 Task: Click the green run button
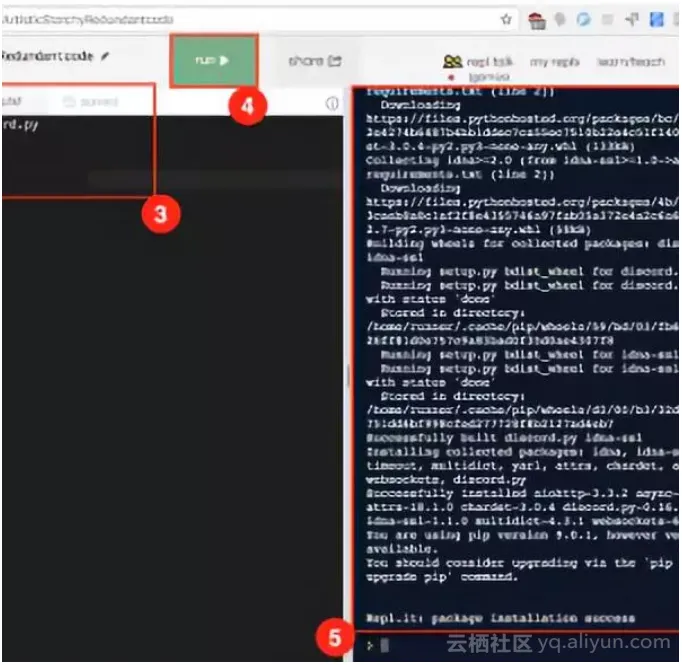(214, 60)
